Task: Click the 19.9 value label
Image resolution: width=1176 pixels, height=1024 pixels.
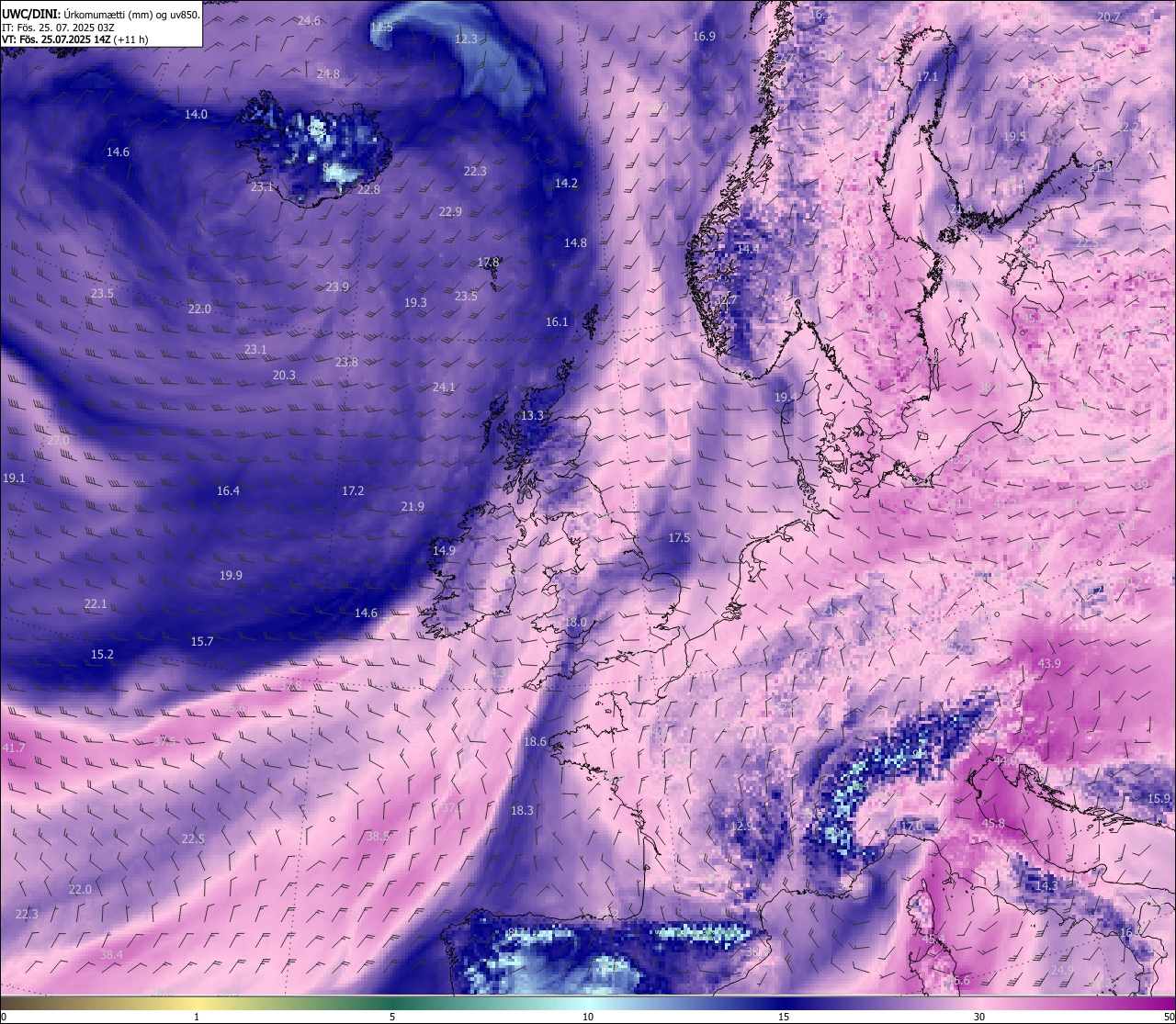Action: [231, 575]
